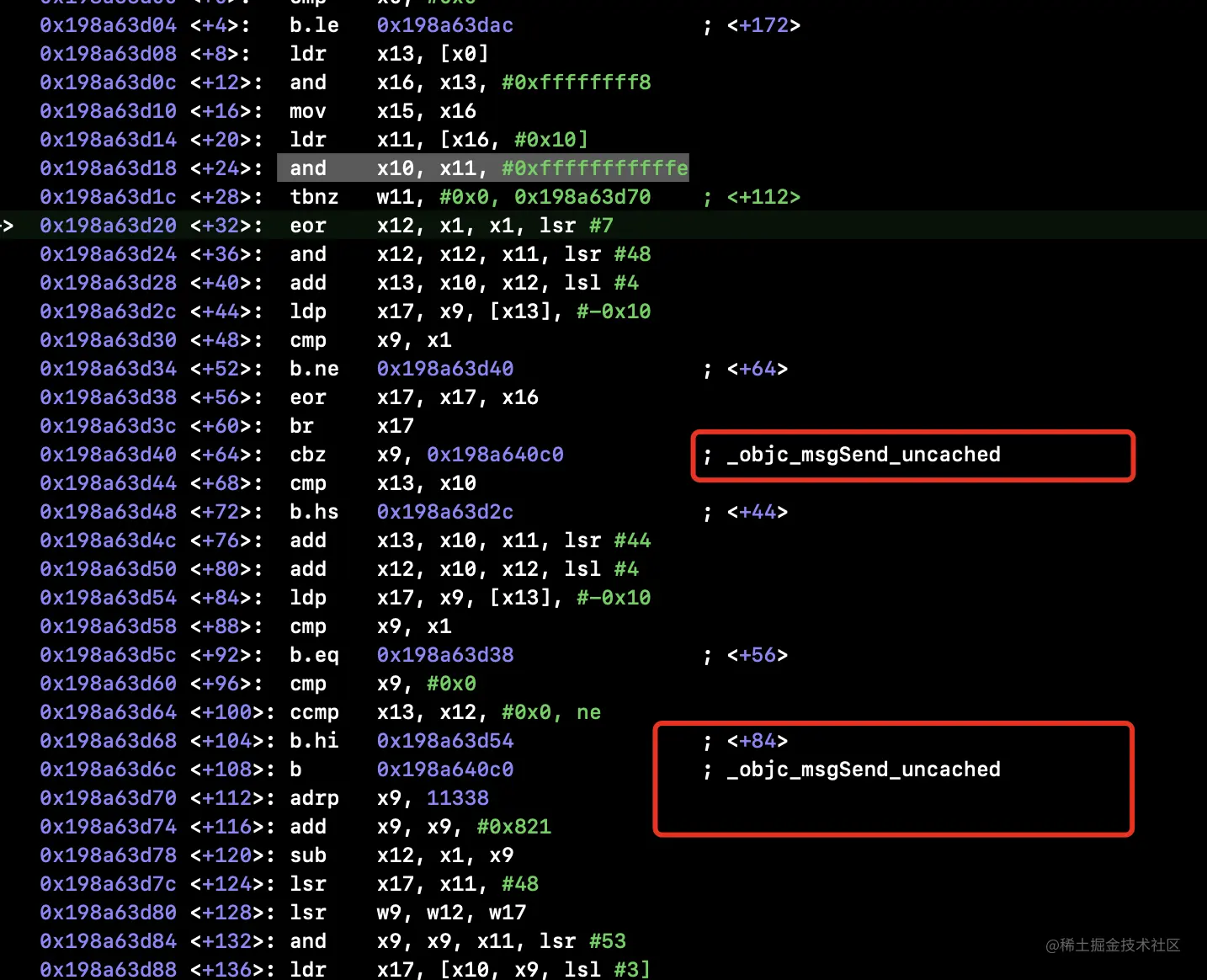
Task: Click the current-line arrow indicator
Action: point(7,226)
